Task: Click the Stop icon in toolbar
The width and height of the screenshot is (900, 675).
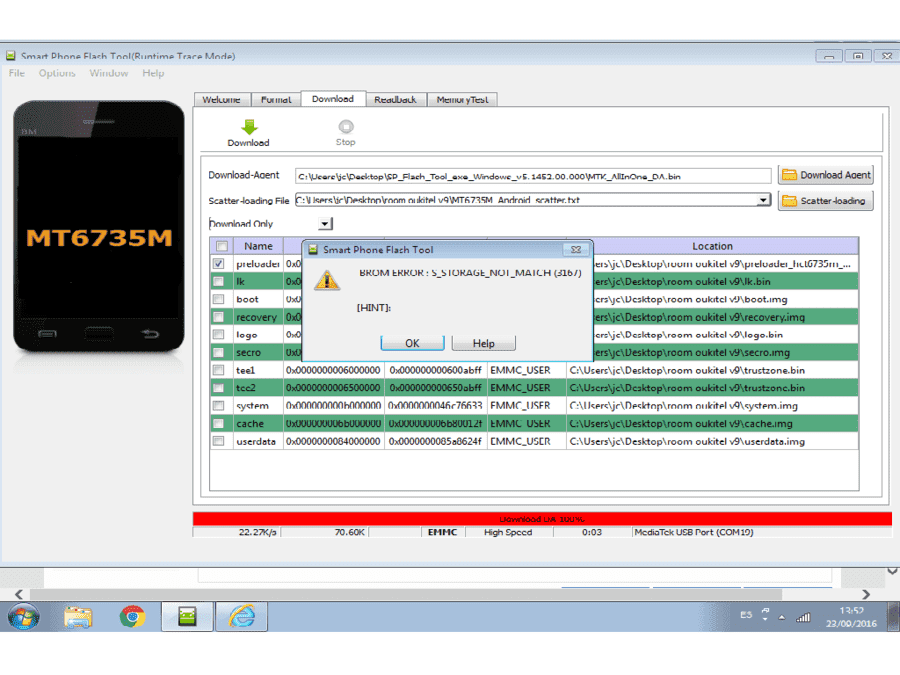Action: pos(346,127)
